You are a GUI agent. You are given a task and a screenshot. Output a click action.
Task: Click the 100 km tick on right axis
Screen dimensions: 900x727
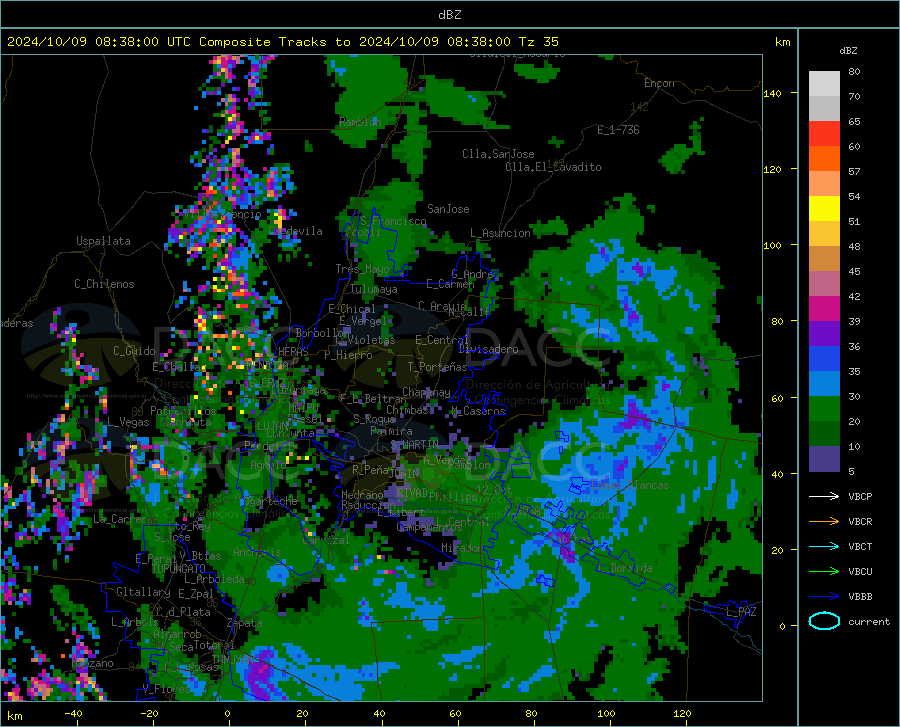[x=772, y=246]
